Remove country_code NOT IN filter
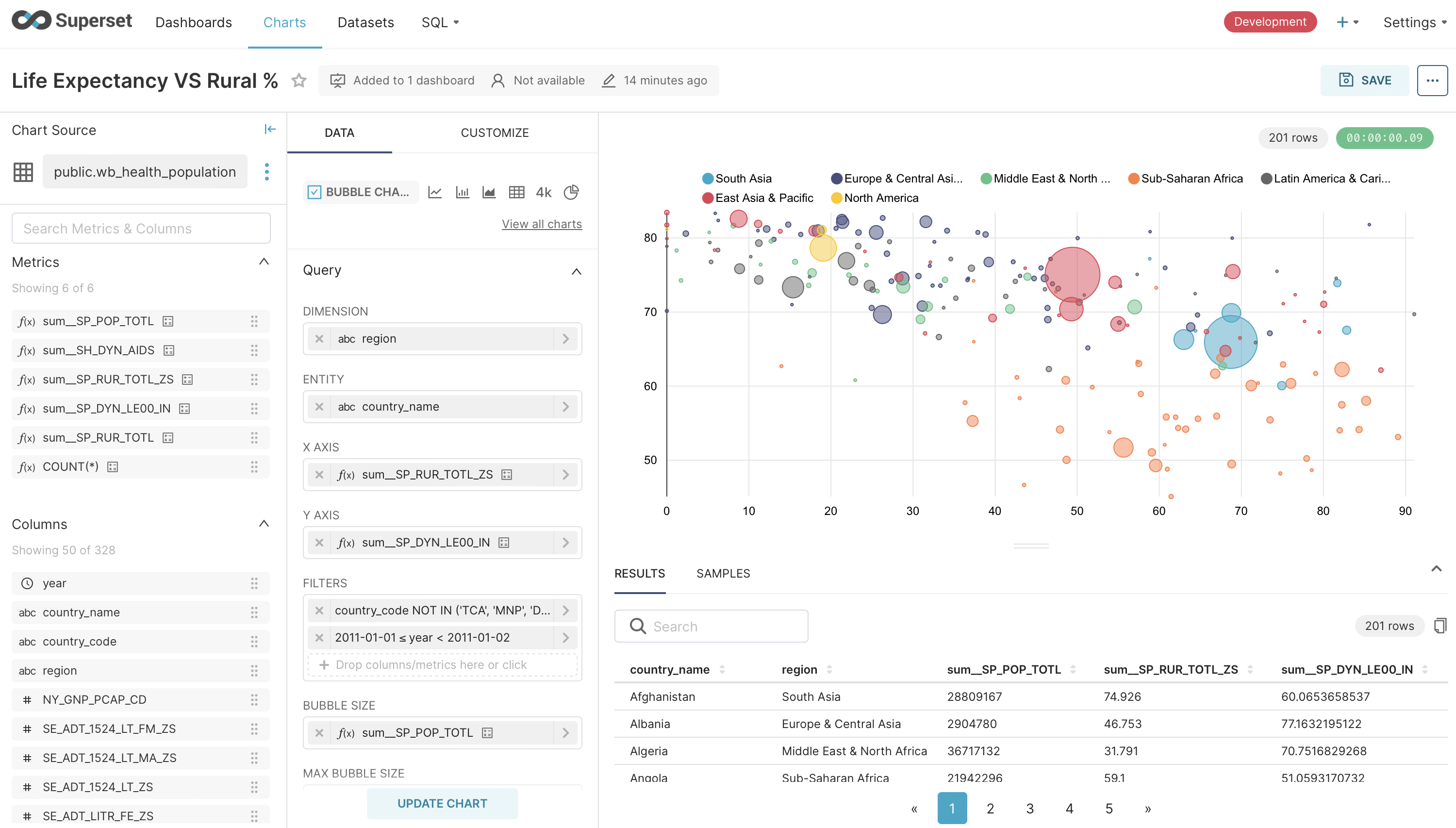1456x828 pixels. pos(320,610)
